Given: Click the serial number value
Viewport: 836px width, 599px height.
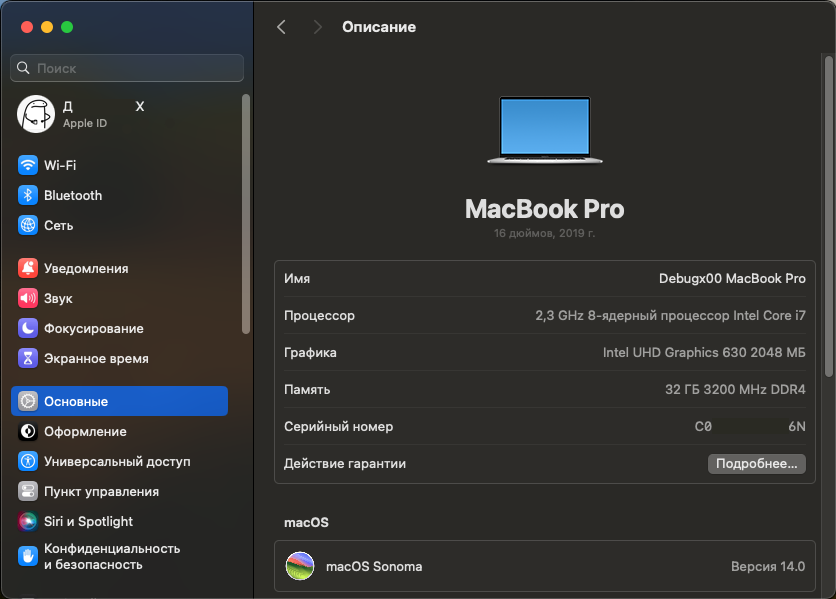Looking at the screenshot, I should [750, 427].
